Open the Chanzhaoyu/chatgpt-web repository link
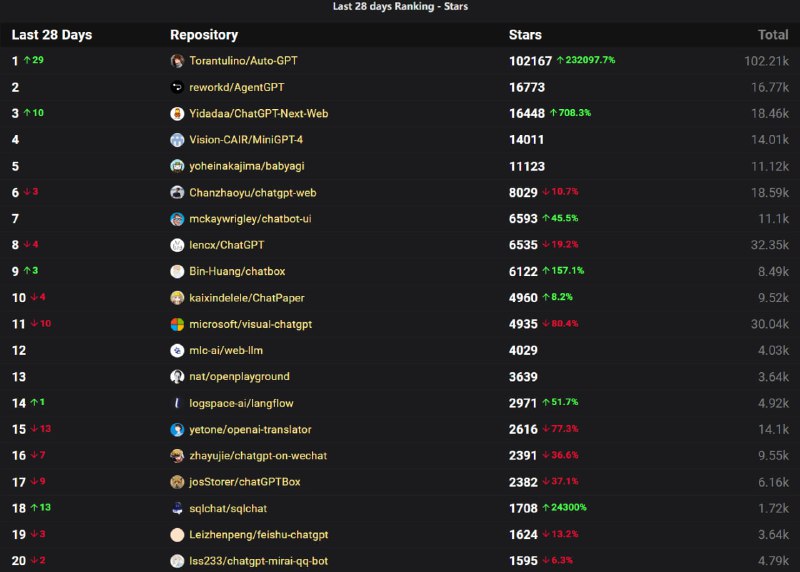 252,192
